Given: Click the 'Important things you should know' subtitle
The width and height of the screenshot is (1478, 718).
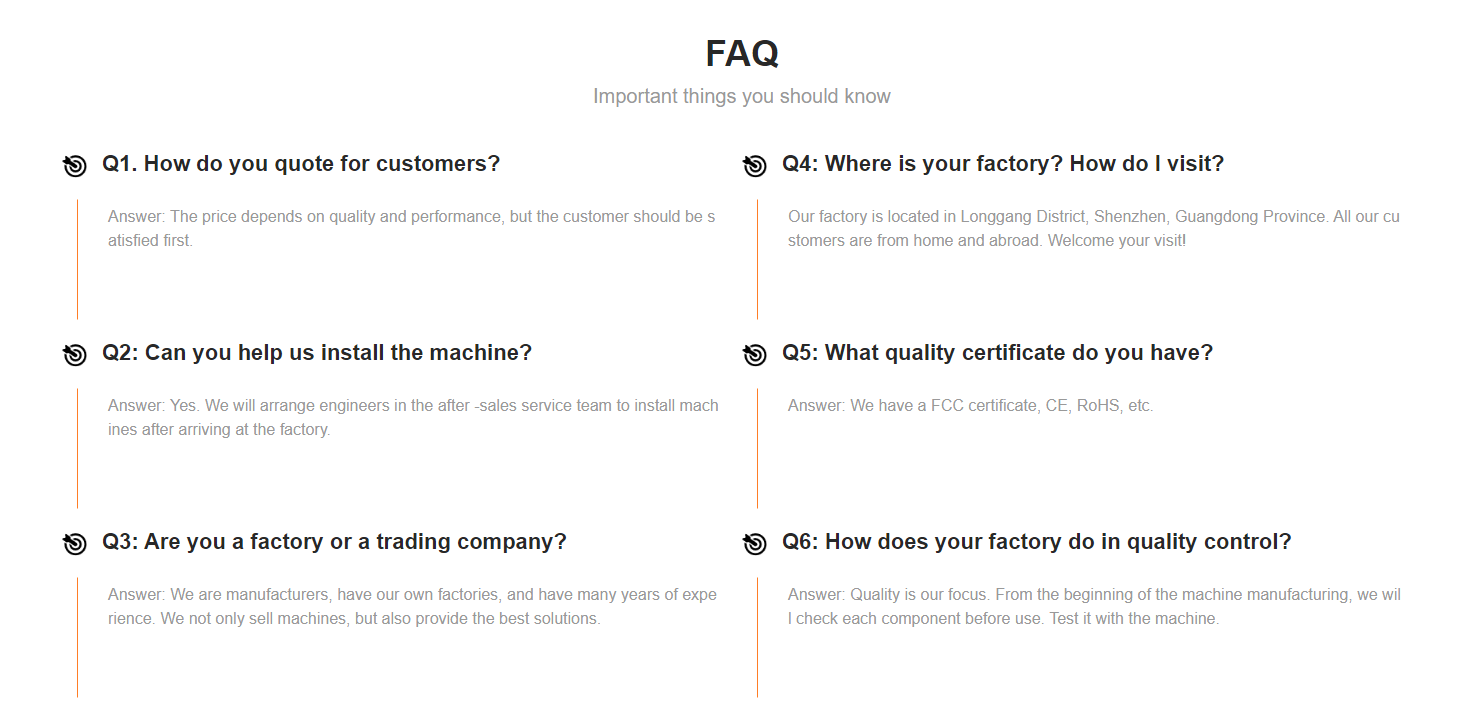Looking at the screenshot, I should tap(741, 96).
